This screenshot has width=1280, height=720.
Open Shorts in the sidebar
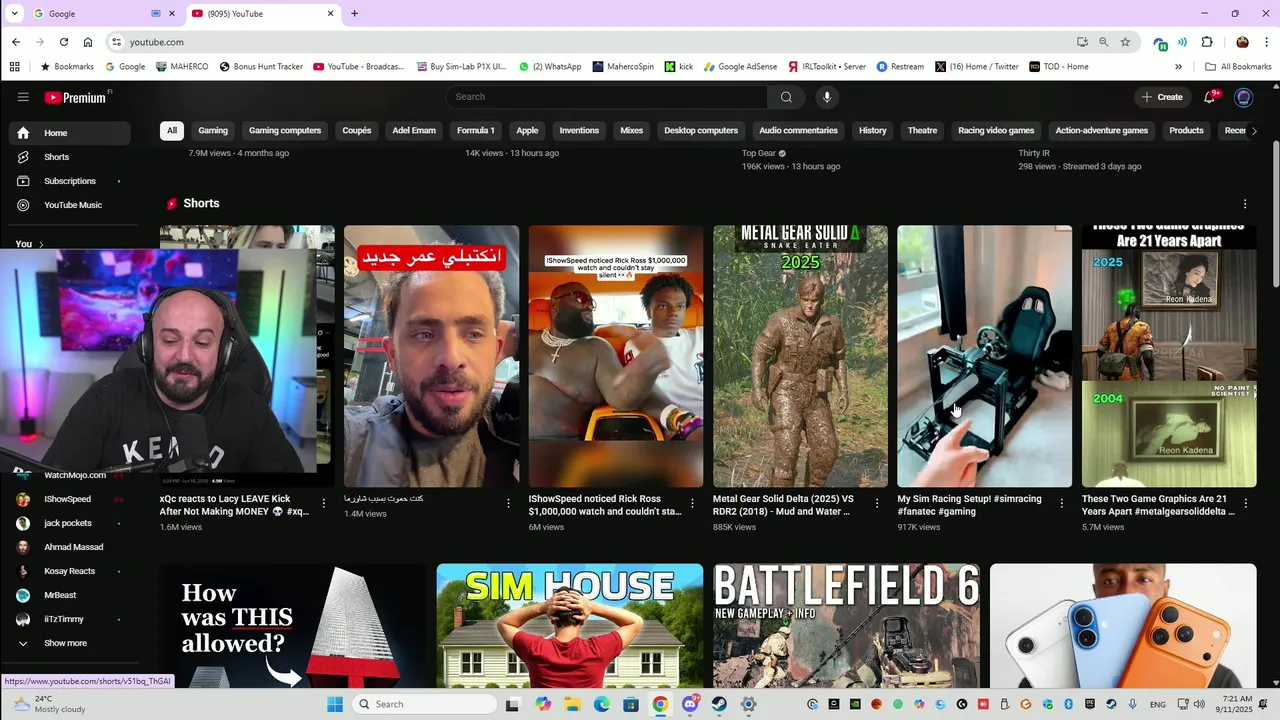(70, 157)
